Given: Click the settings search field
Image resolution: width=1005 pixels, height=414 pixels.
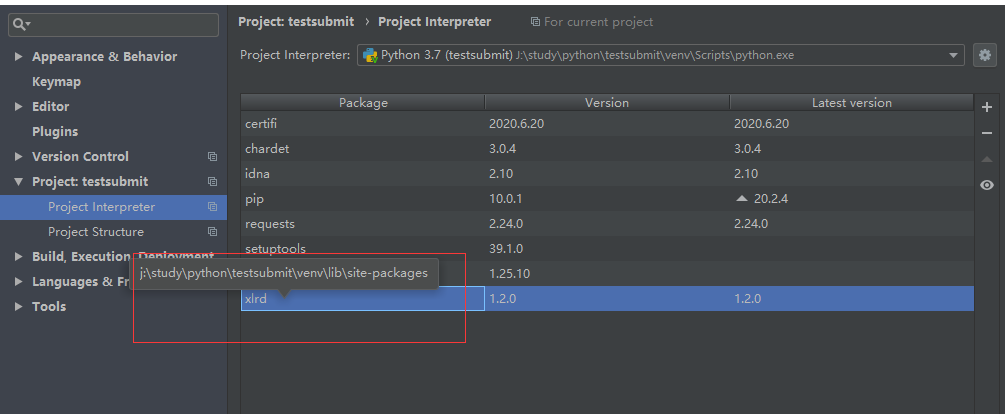Looking at the screenshot, I should (120, 23).
